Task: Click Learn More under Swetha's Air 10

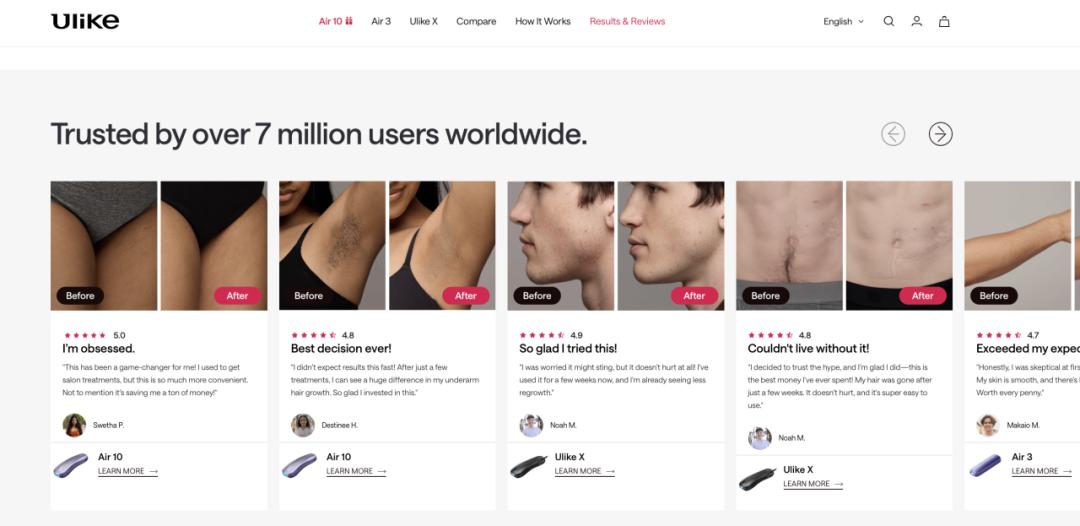Action: pyautogui.click(x=128, y=472)
